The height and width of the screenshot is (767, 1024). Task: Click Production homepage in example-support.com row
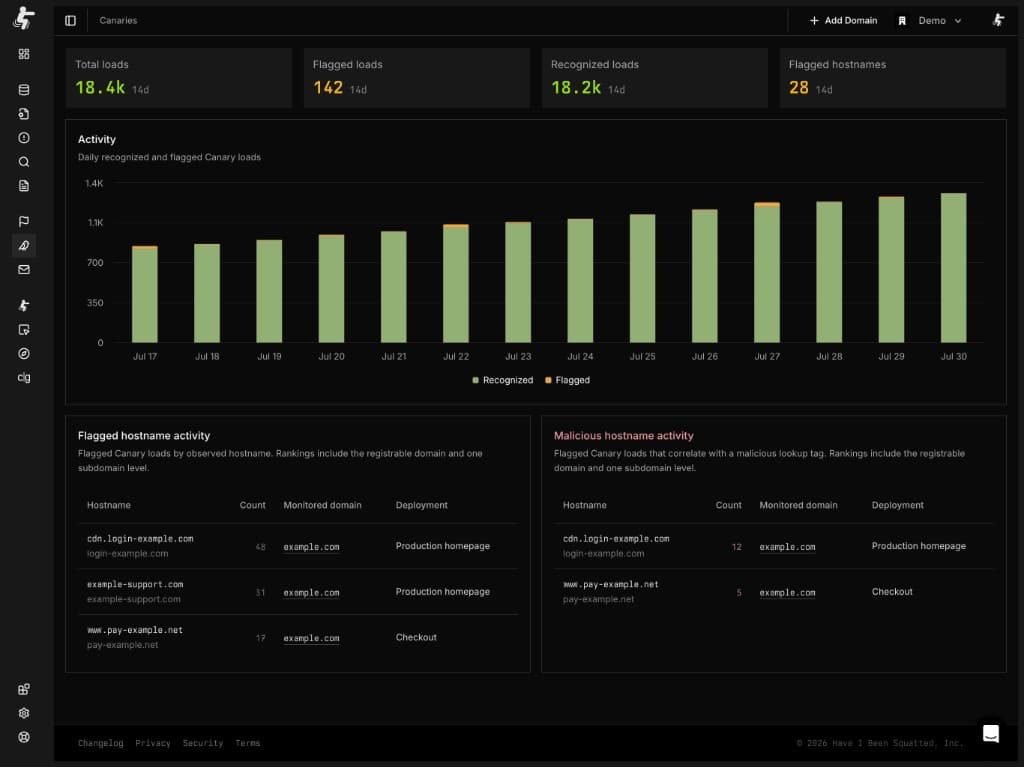coord(443,592)
